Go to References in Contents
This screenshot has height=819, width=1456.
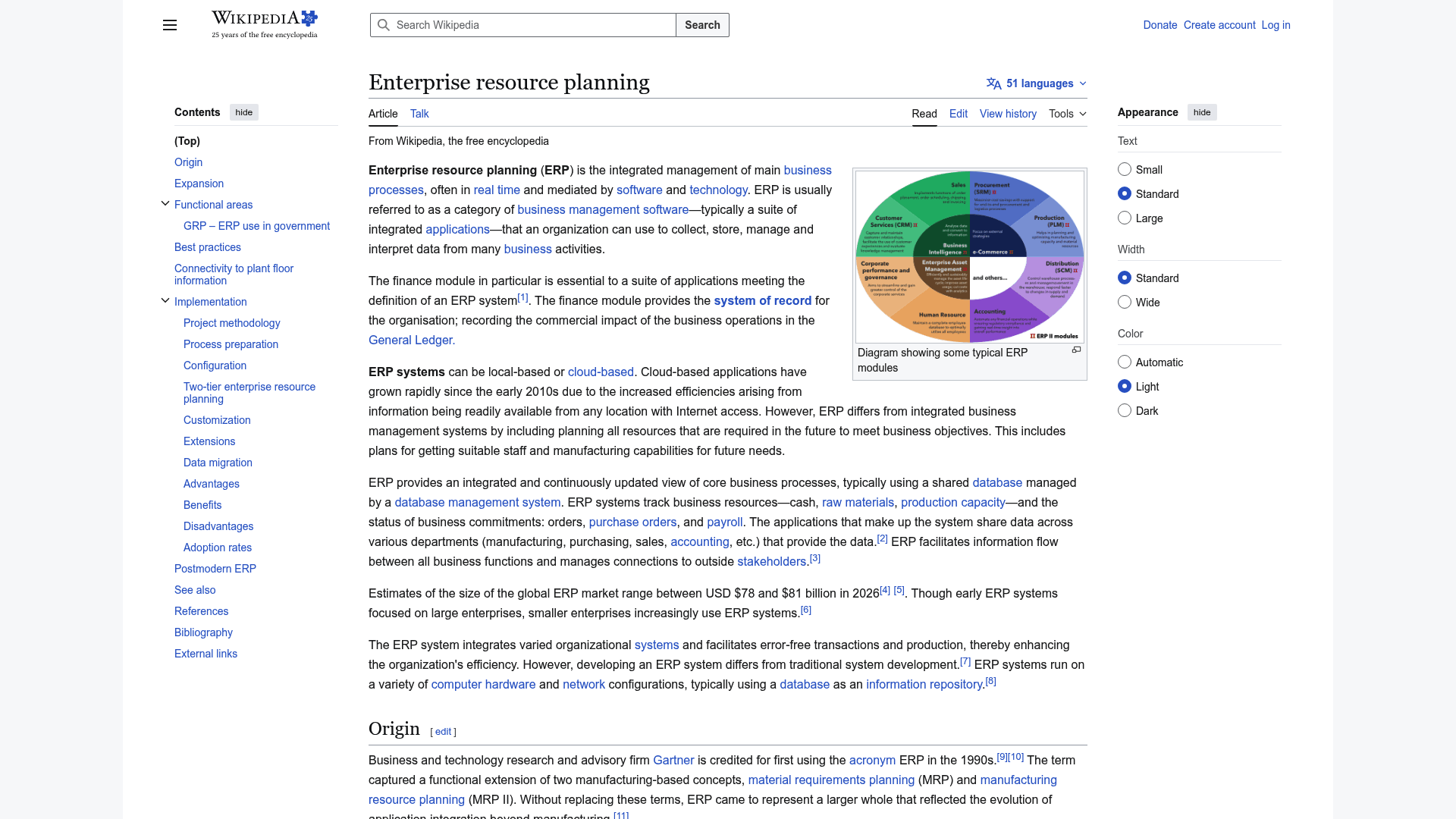(201, 611)
